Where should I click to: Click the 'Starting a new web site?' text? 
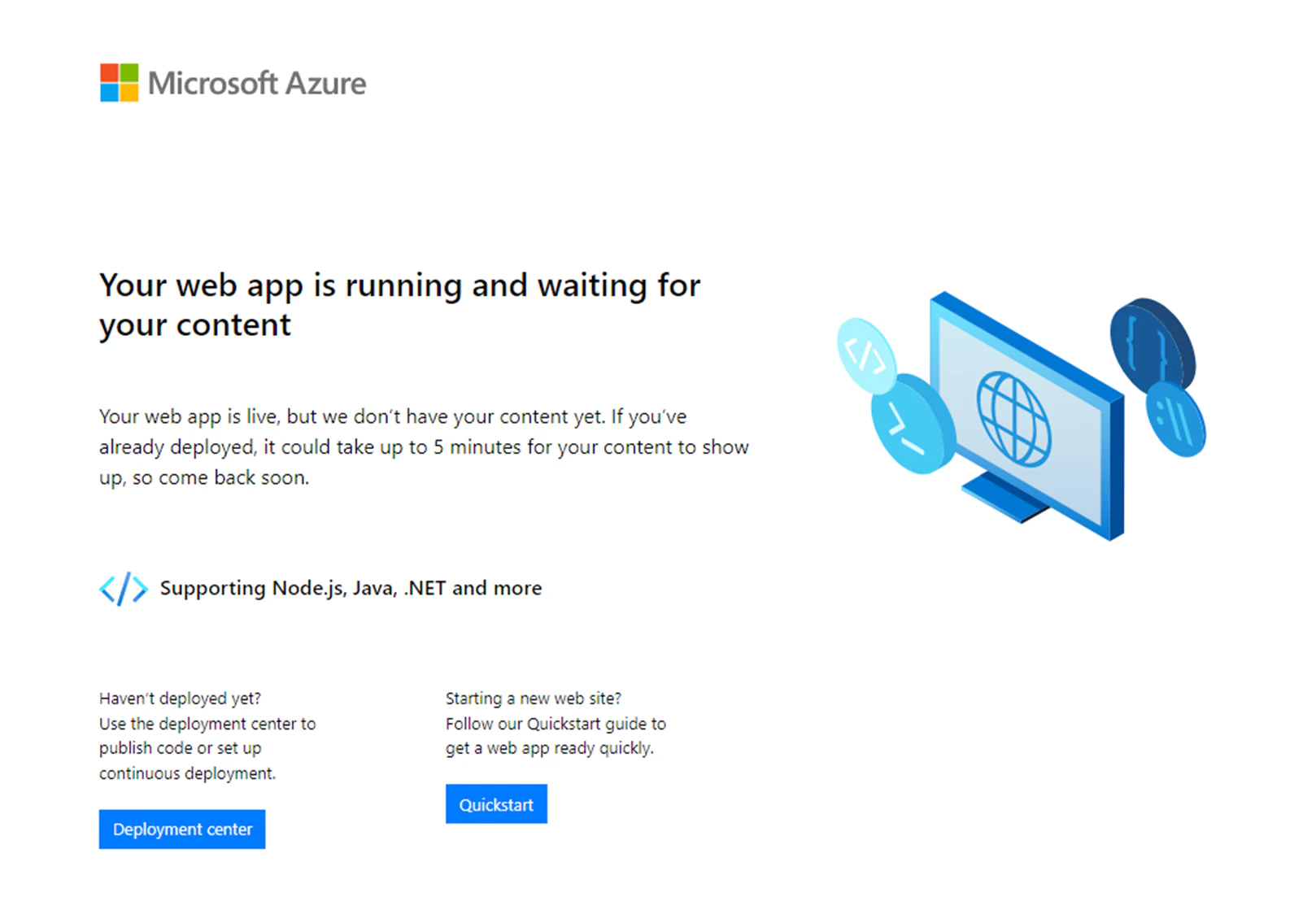pyautogui.click(x=534, y=699)
